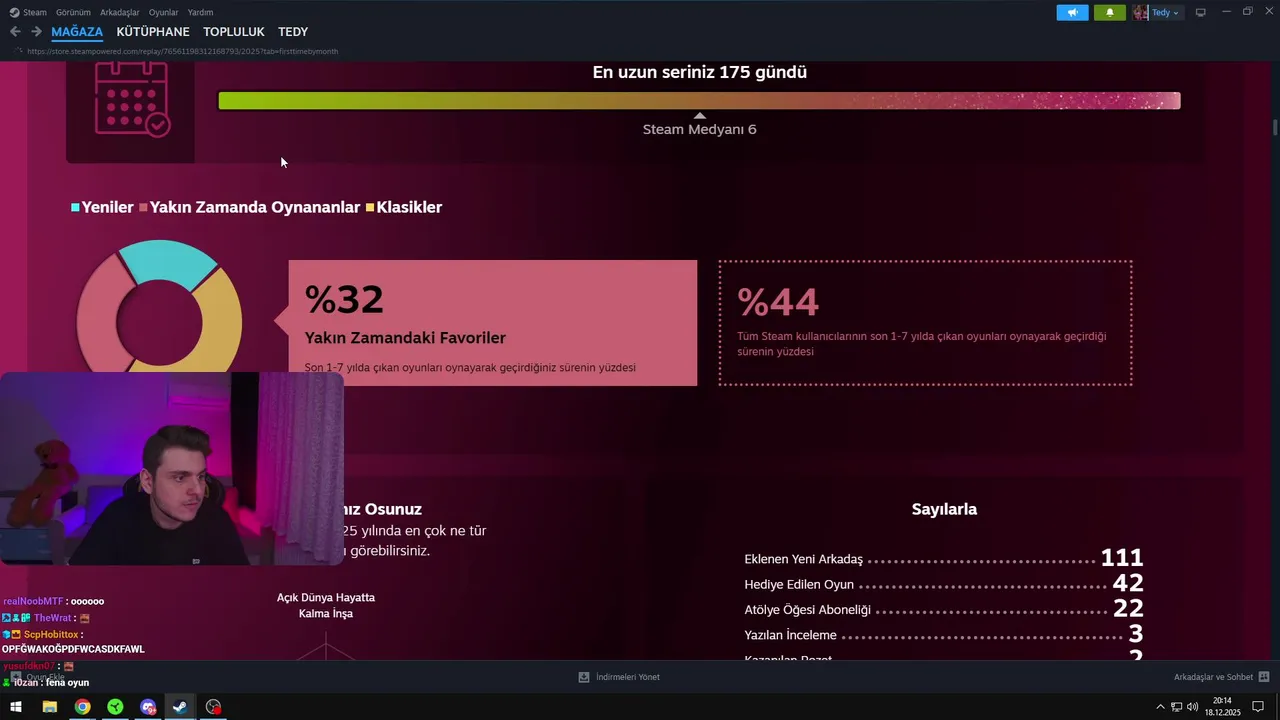Open the taskbar clock and date
1280x720 pixels.
point(1222,707)
